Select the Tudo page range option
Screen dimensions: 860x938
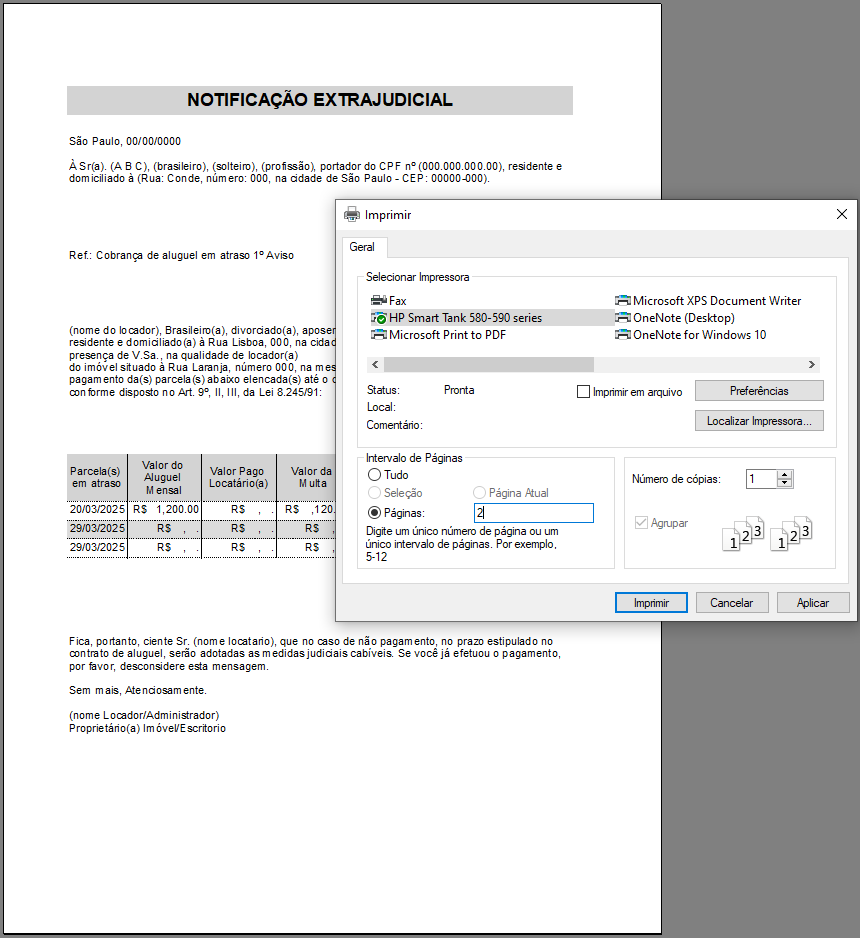[x=374, y=475]
